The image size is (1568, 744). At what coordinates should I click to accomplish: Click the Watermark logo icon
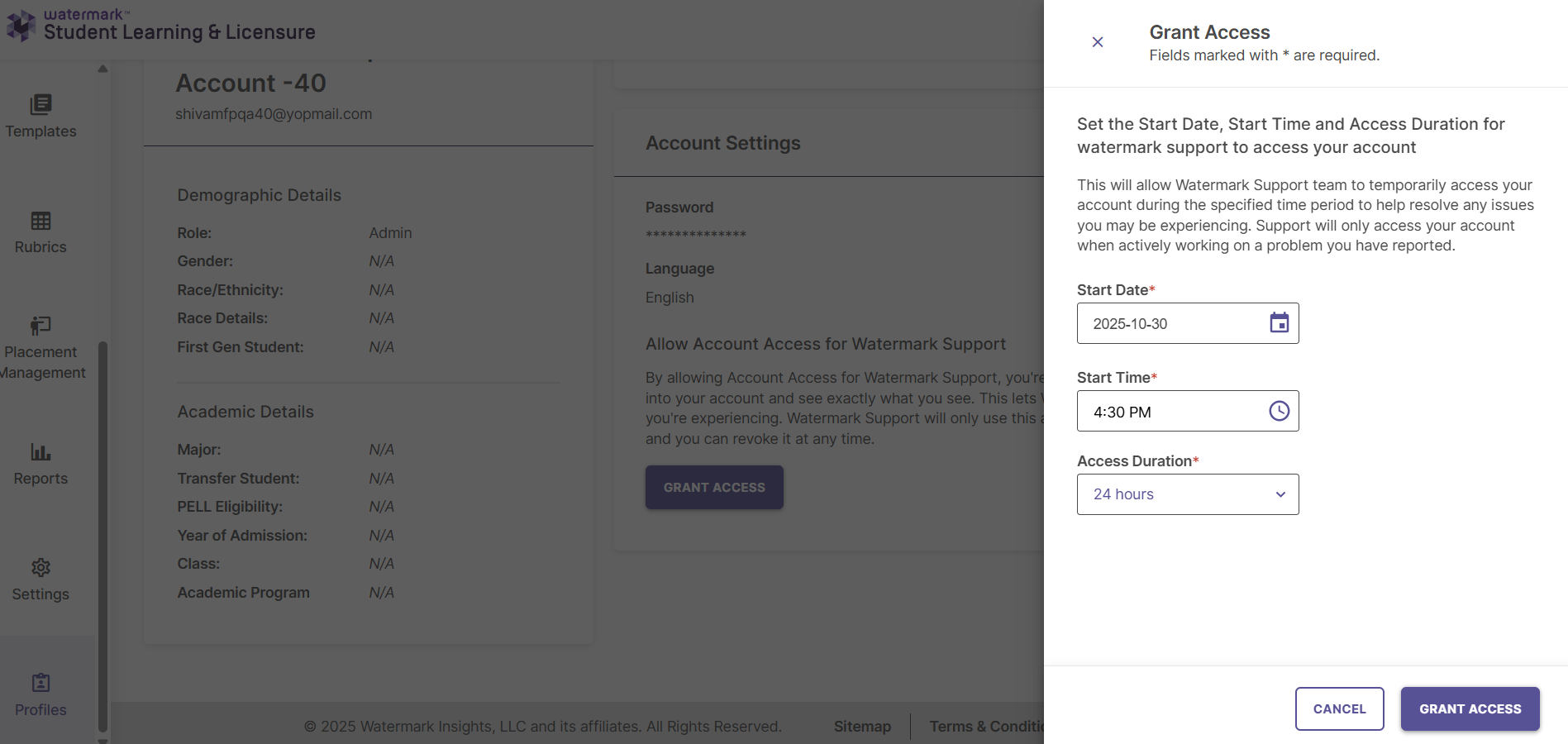point(21,25)
